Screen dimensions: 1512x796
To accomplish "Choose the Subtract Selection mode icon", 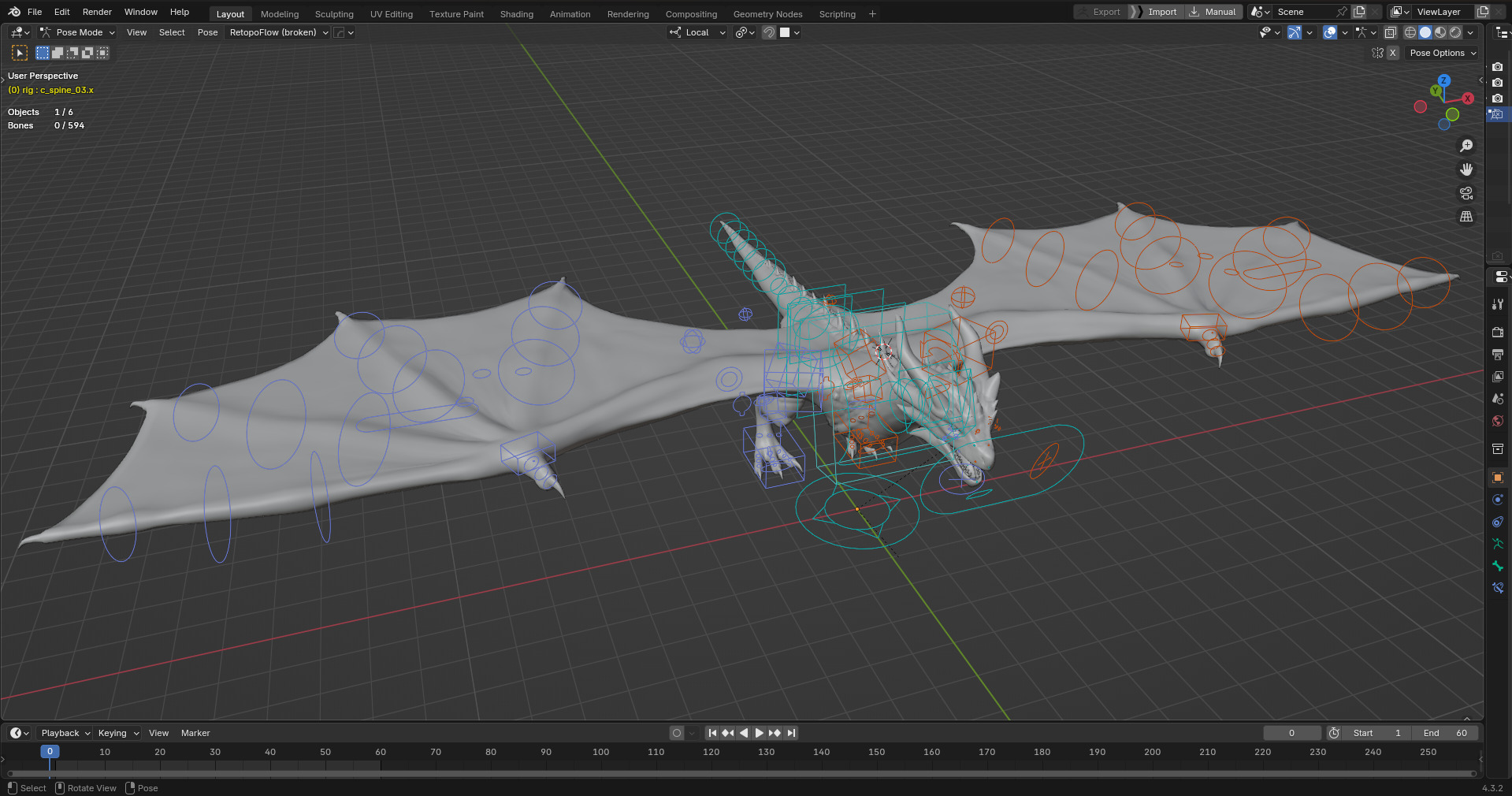I will [72, 53].
